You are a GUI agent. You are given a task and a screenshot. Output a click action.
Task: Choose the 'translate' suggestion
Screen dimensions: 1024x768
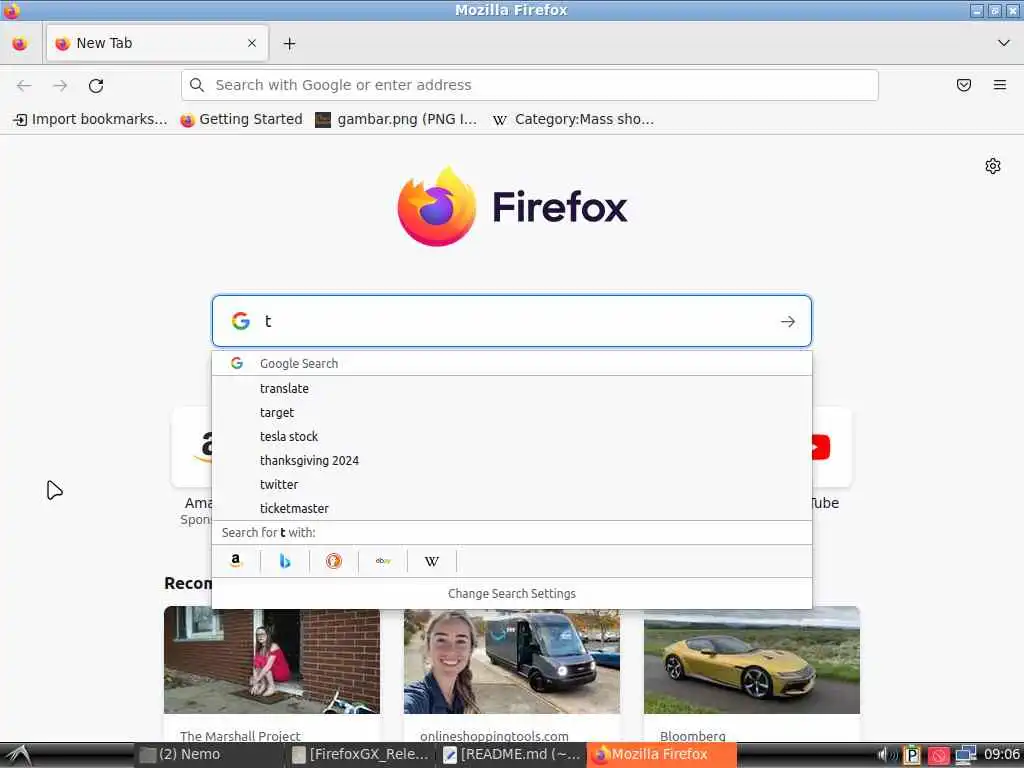[x=512, y=389]
